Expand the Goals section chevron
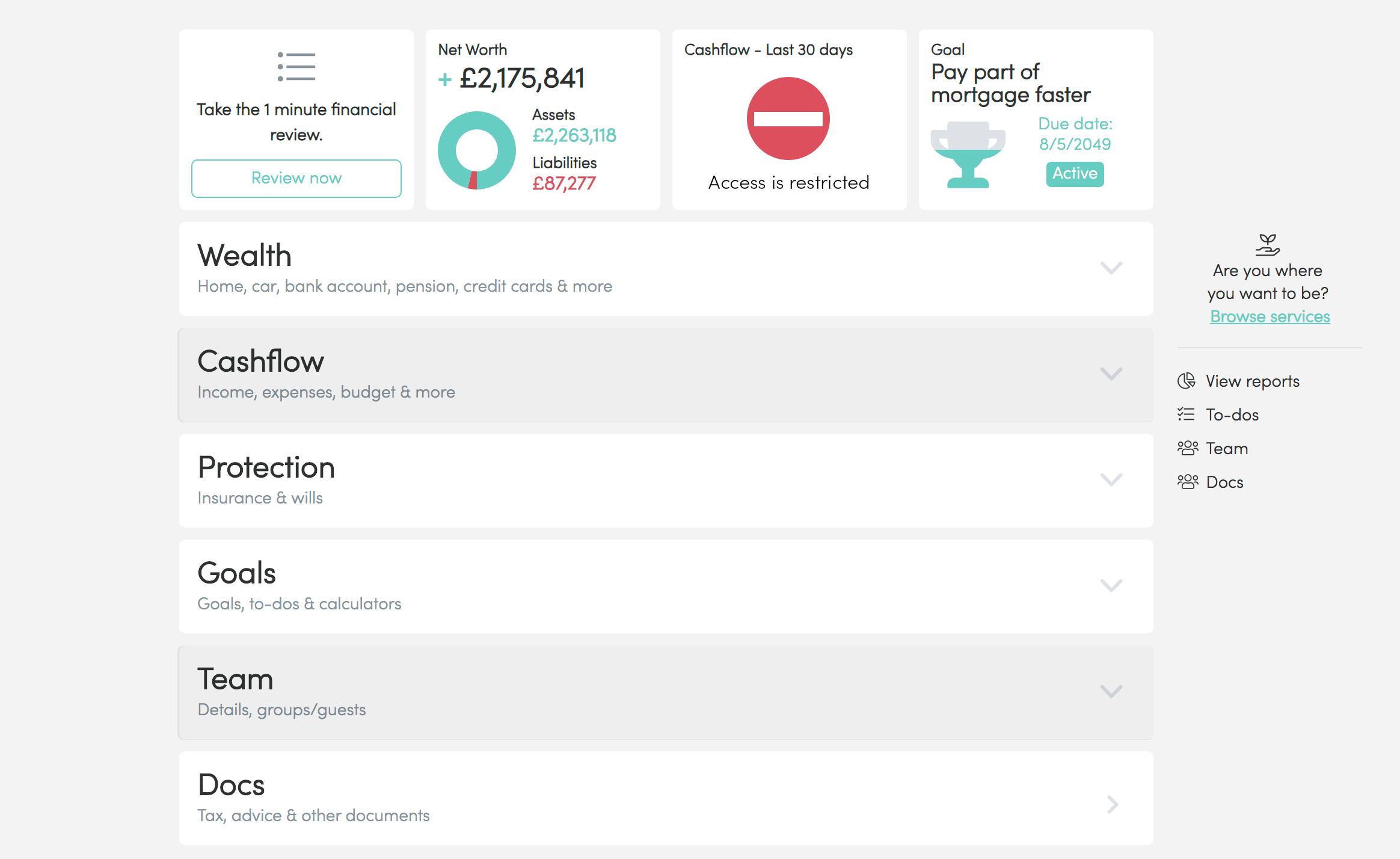This screenshot has width=1400, height=859. coord(1111,585)
